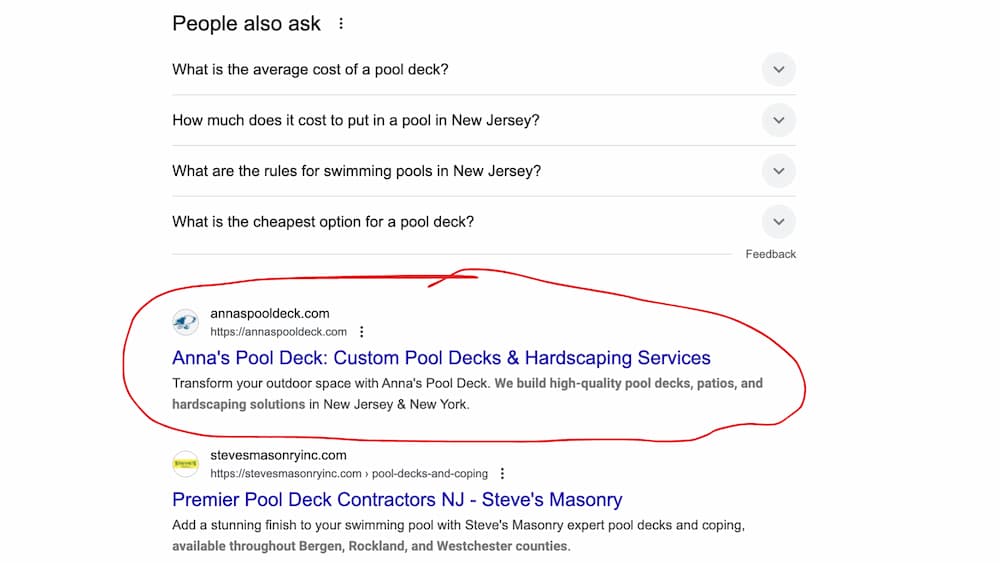Click the https://annaspooldeck.com URL text
Viewport: 1000px width, 563px height.
pos(279,332)
